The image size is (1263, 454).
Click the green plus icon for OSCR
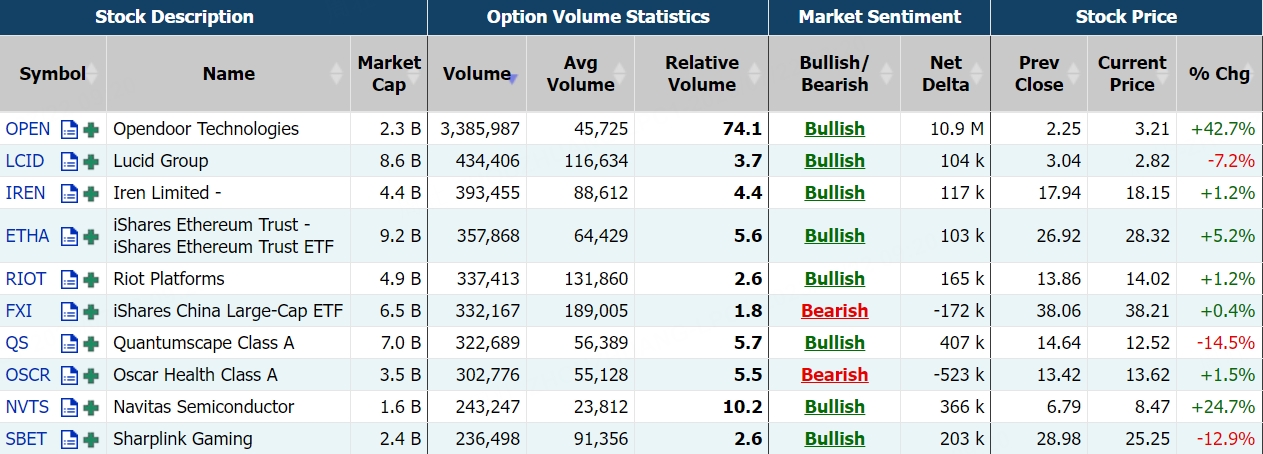91,375
